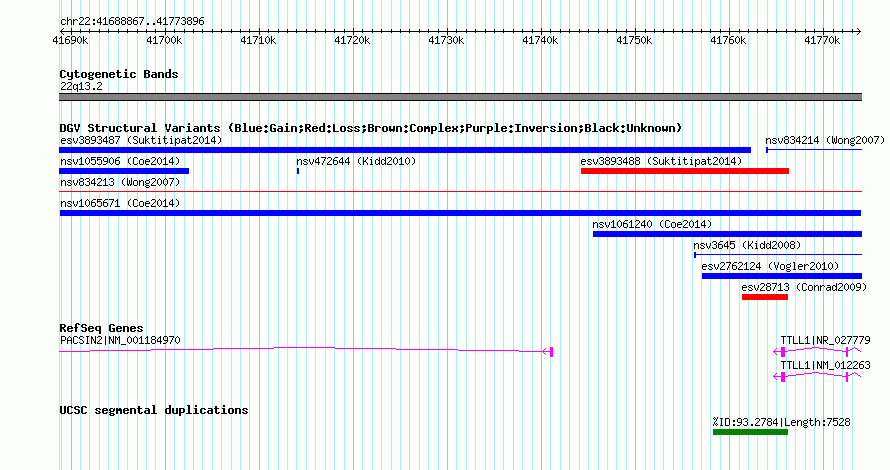Click the 41730k ruler tick label
890x470 pixels.
446,40
